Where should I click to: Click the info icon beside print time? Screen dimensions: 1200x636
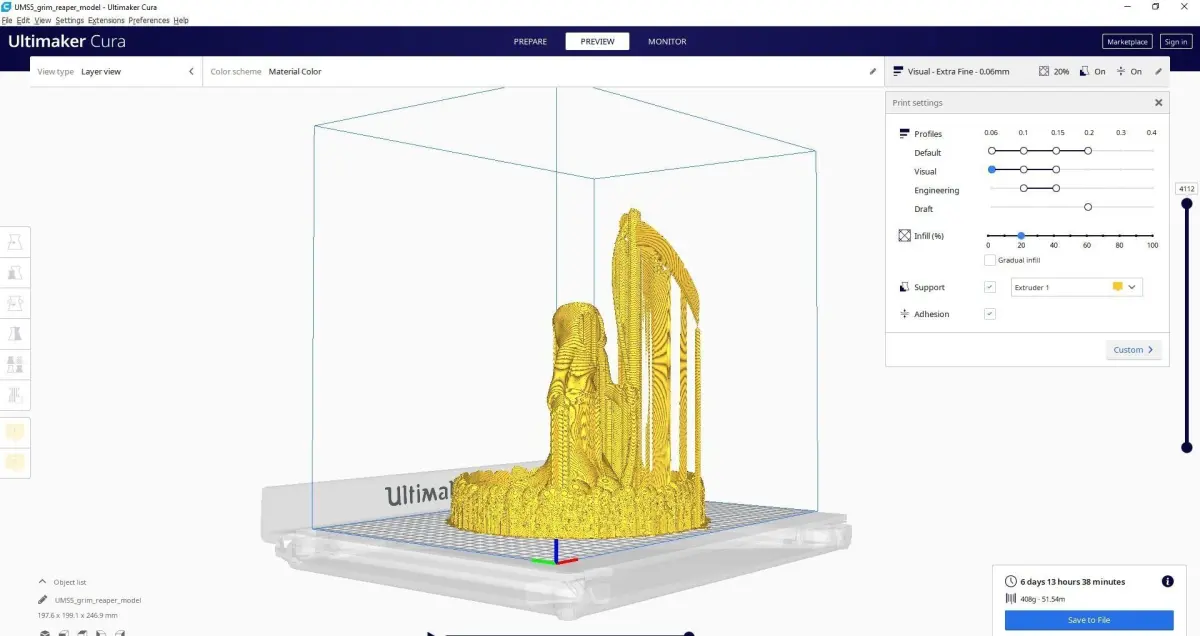[1167, 581]
